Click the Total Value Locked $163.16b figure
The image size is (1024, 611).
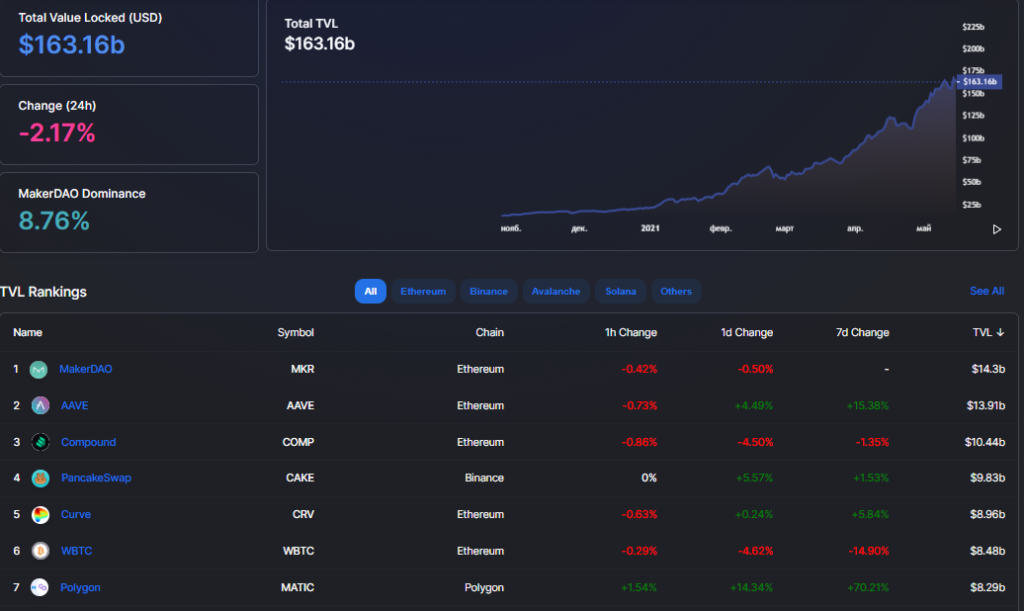(71, 44)
